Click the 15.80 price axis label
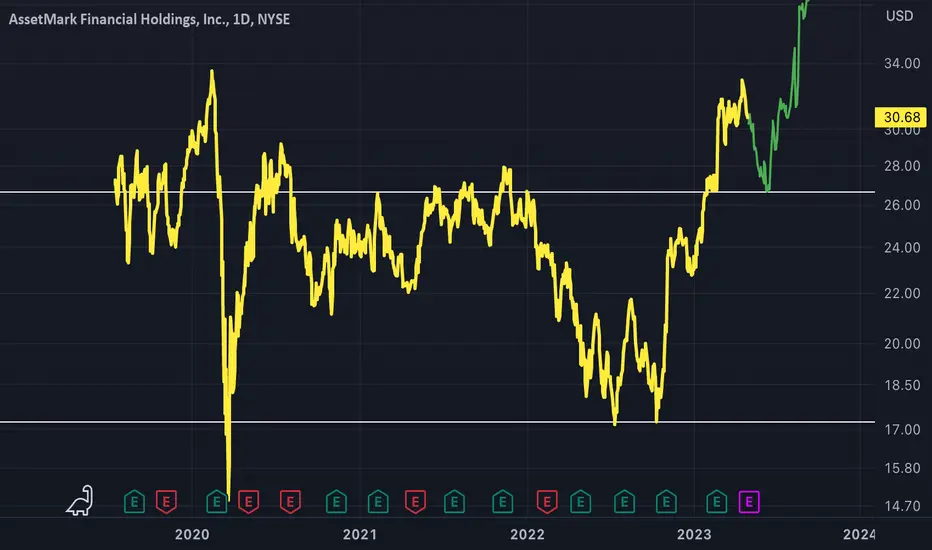The height and width of the screenshot is (550, 932). [x=902, y=469]
